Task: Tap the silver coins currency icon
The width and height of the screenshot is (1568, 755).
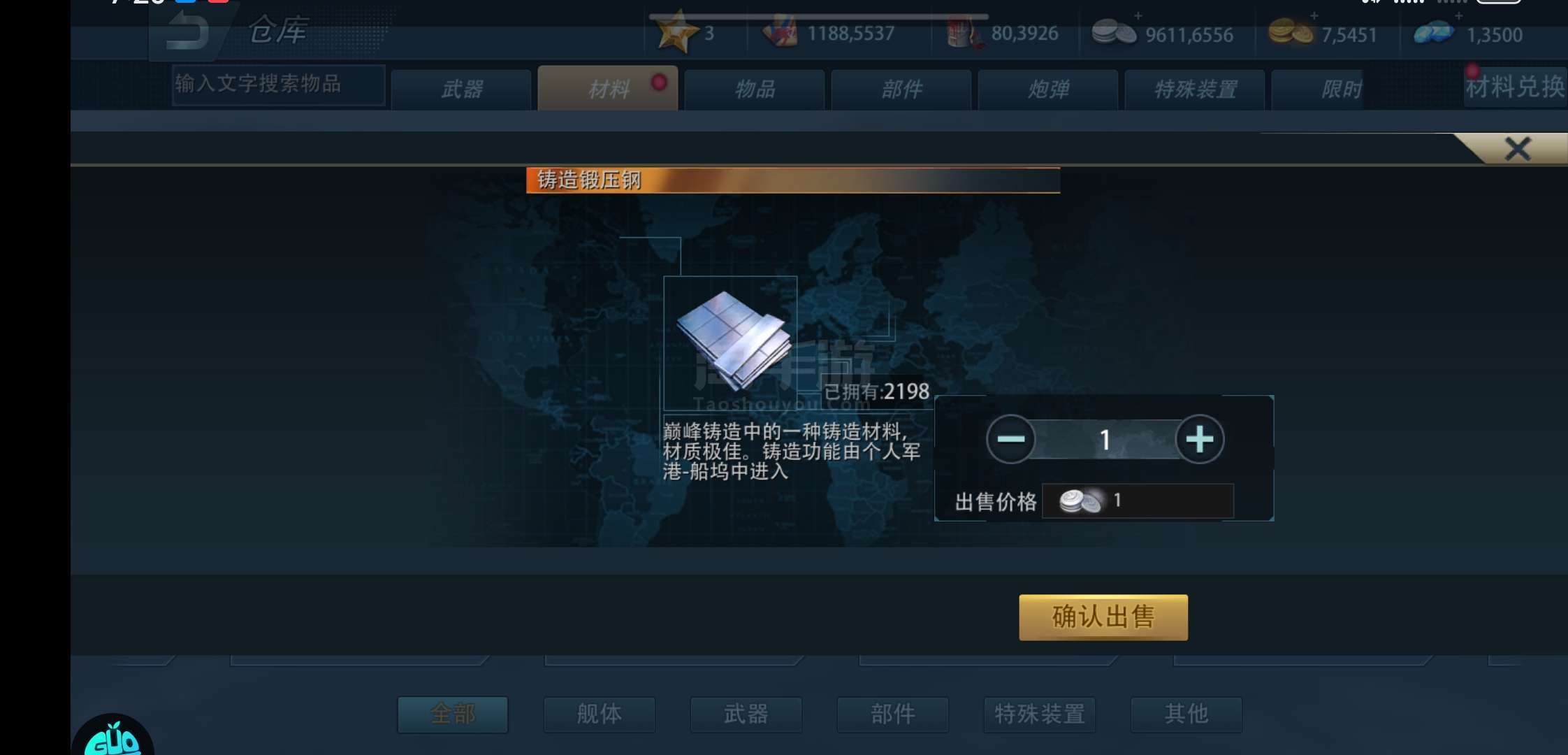Action: [1113, 32]
